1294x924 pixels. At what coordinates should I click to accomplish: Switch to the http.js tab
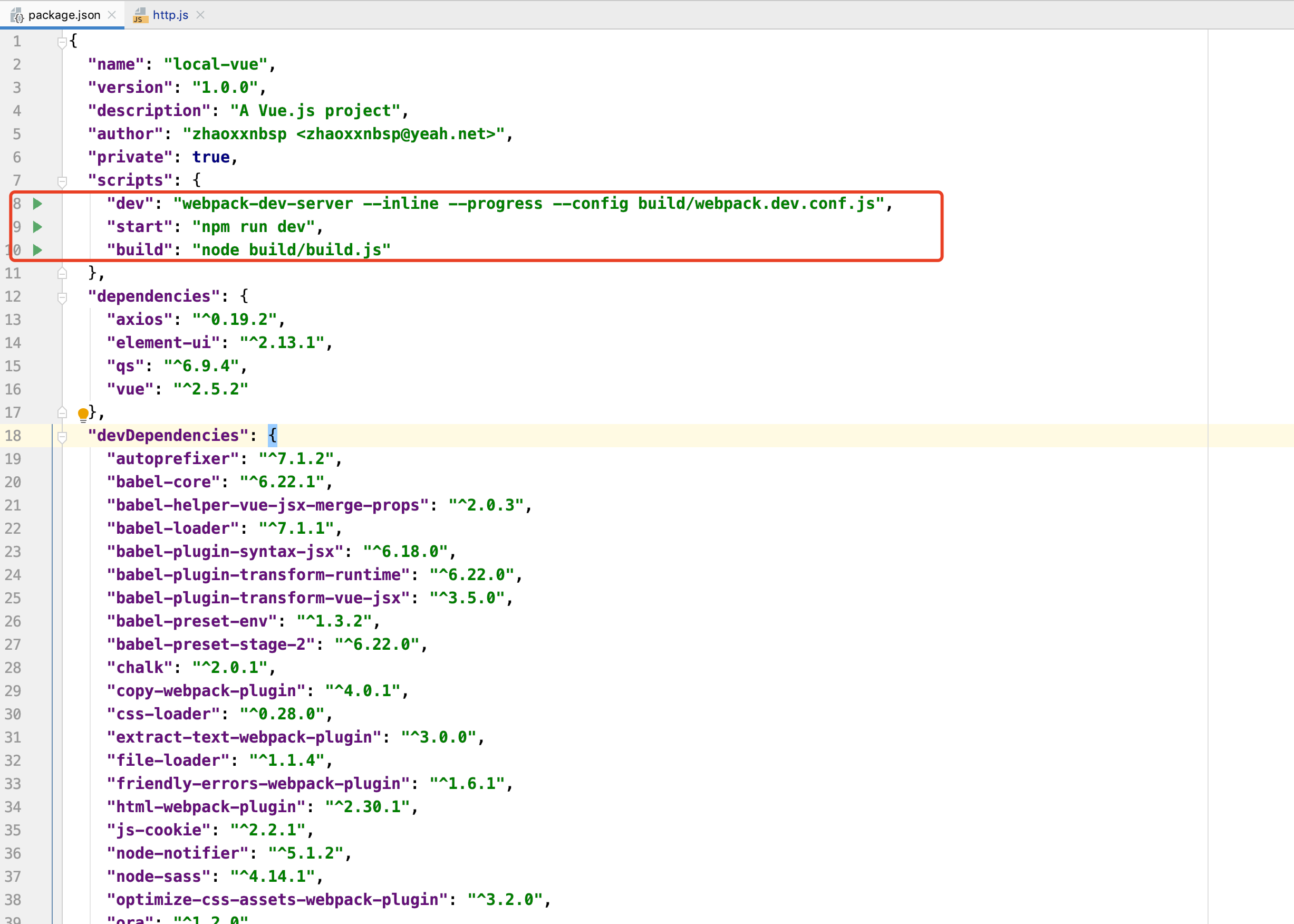pos(170,15)
